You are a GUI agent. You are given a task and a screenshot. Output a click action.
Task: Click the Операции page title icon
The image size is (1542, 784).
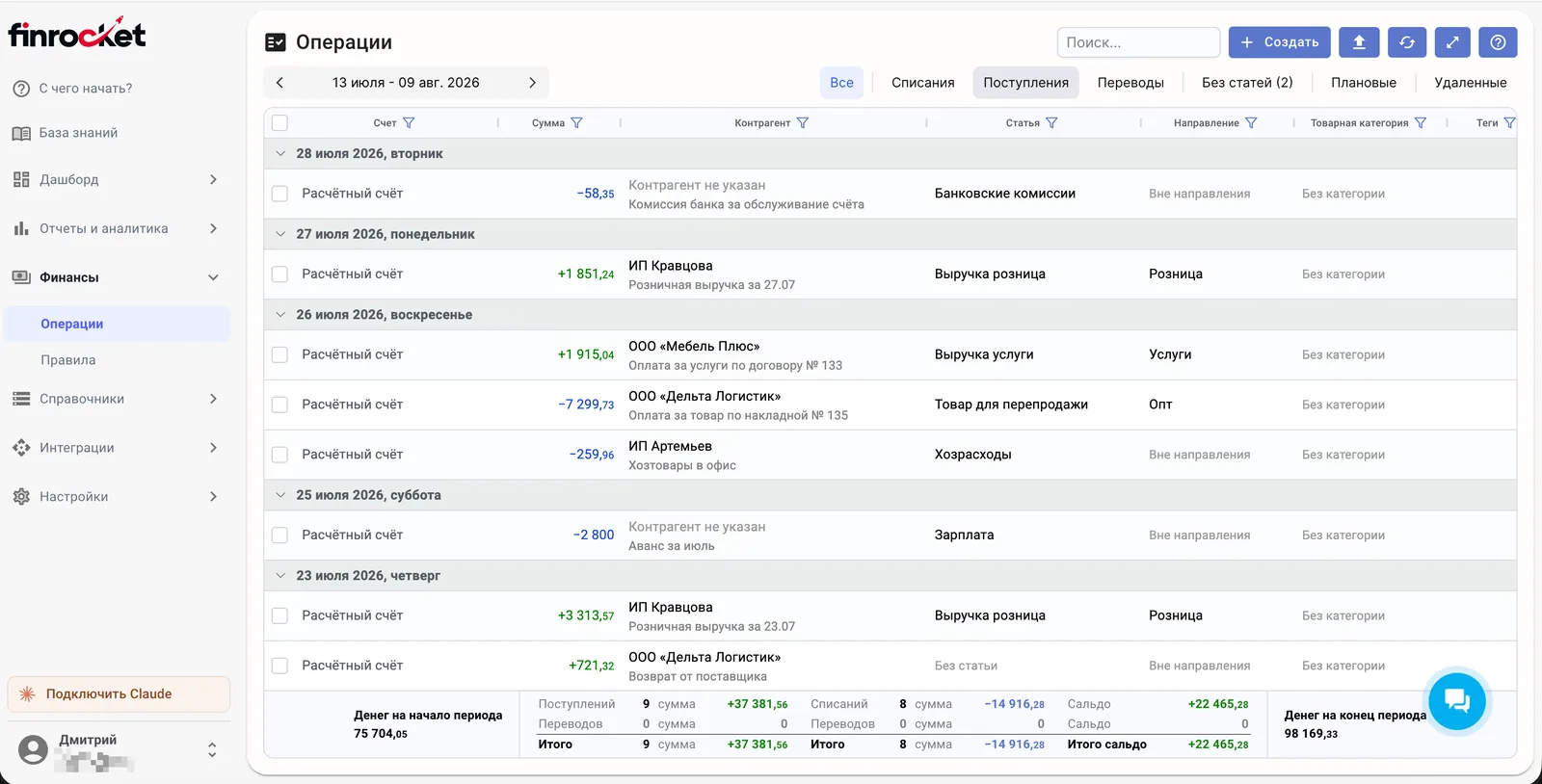276,42
